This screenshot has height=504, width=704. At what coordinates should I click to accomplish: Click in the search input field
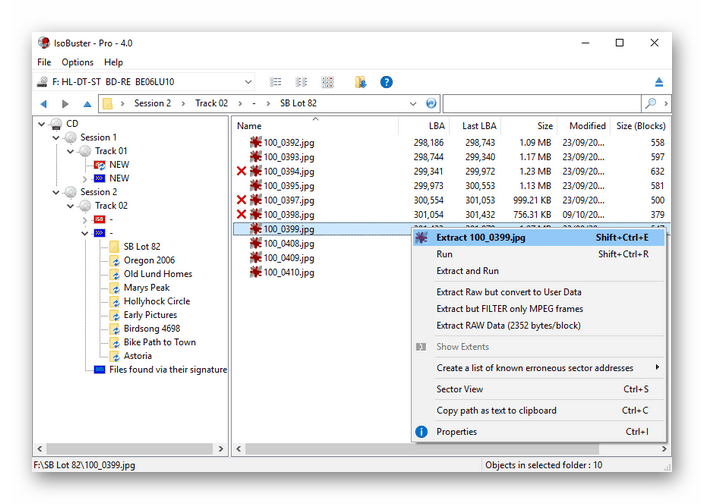tap(542, 103)
